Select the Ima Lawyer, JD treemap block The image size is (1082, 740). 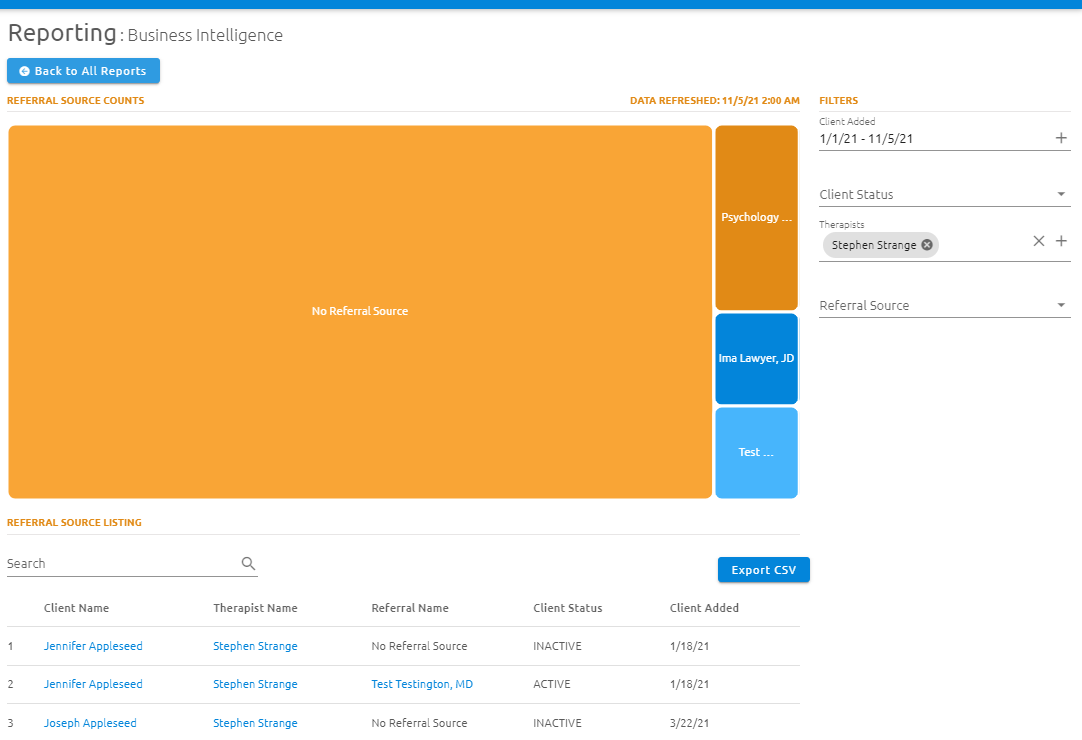(x=756, y=359)
